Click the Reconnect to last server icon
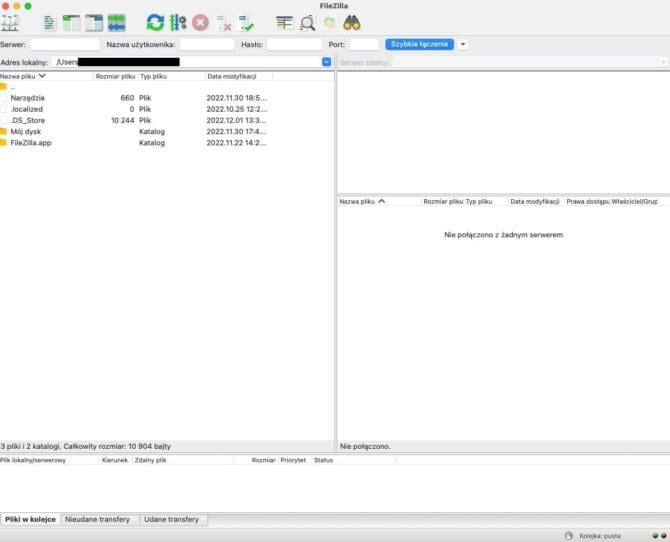 point(247,22)
